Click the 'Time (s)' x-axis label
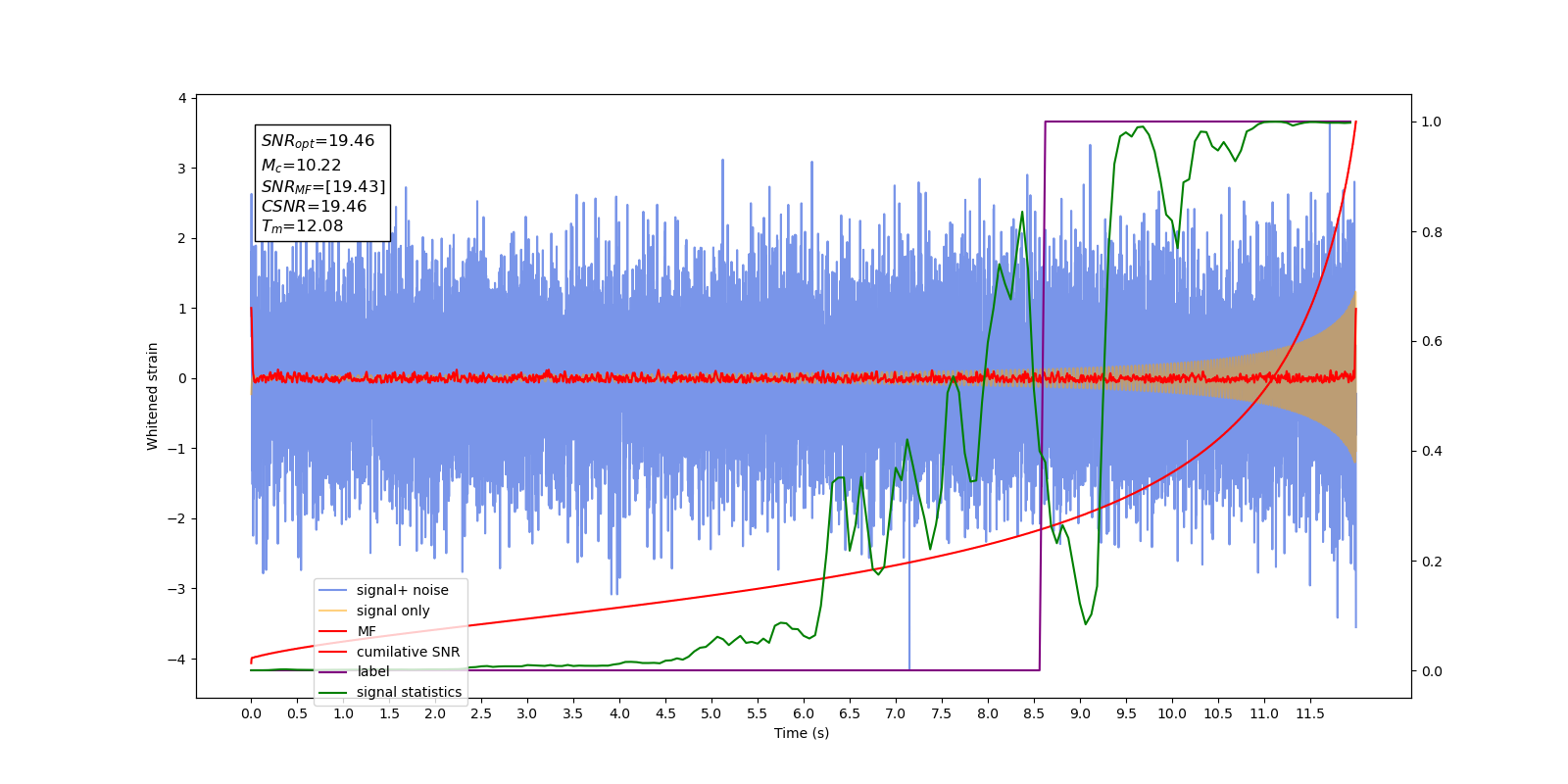1568x784 pixels. click(802, 733)
